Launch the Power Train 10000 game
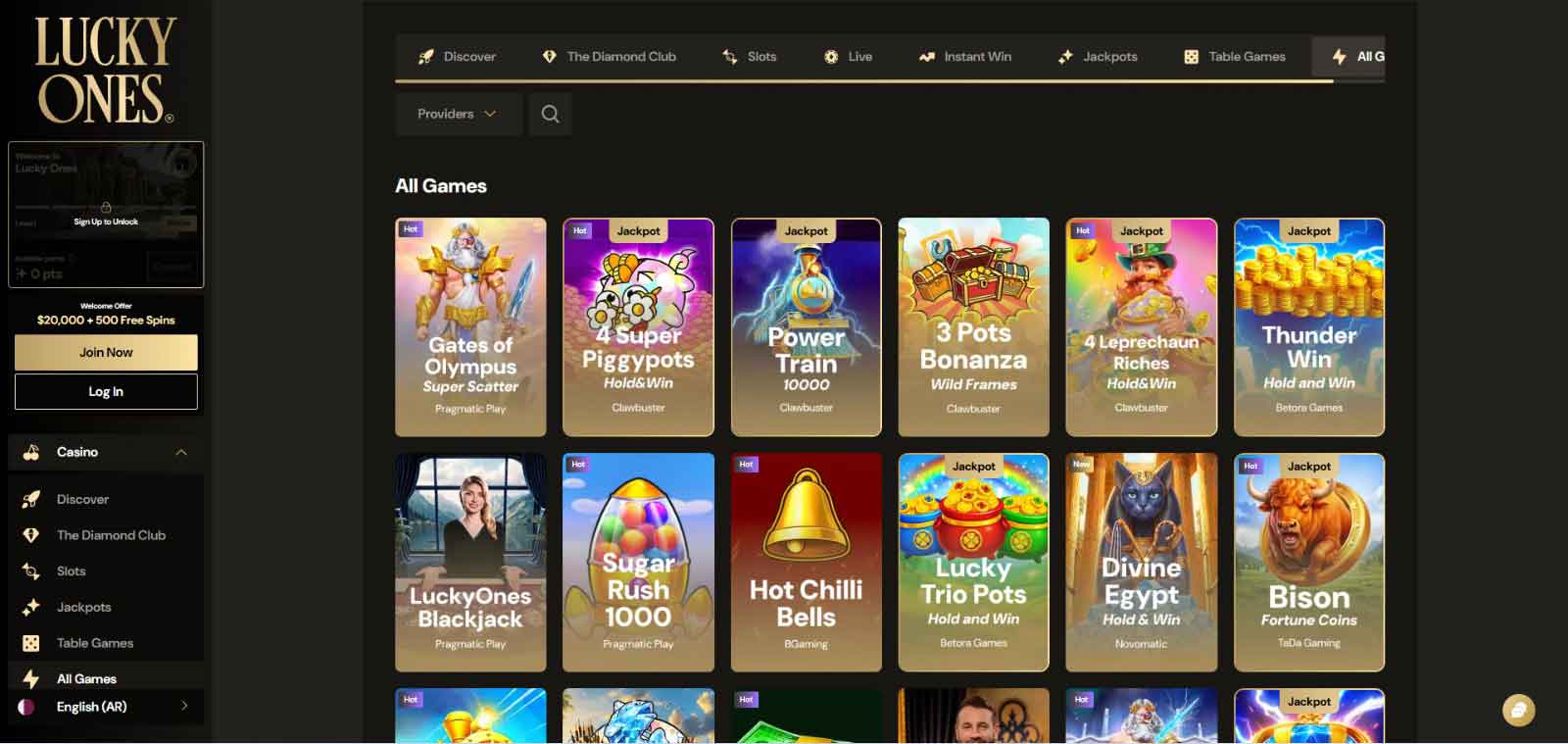Screen dimensions: 1568x744 point(806,327)
